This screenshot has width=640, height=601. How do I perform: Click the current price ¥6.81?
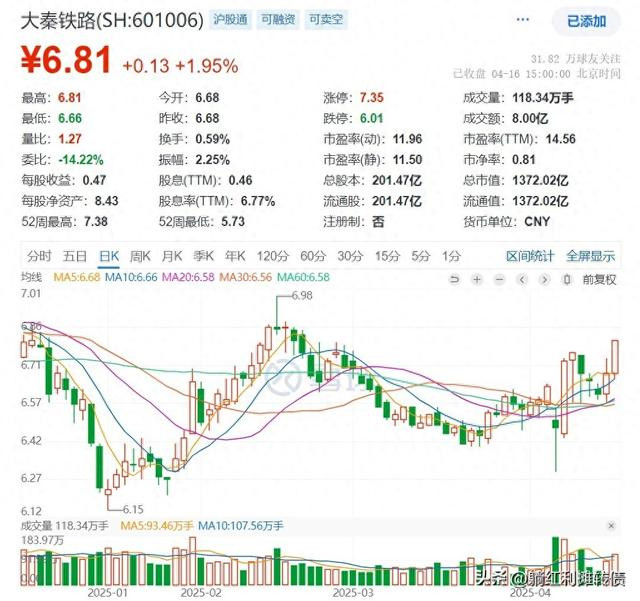point(66,60)
